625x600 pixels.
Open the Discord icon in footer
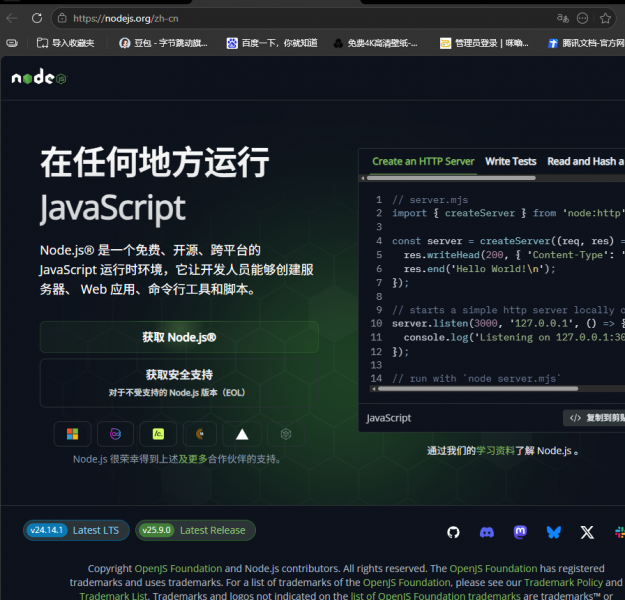coord(487,532)
